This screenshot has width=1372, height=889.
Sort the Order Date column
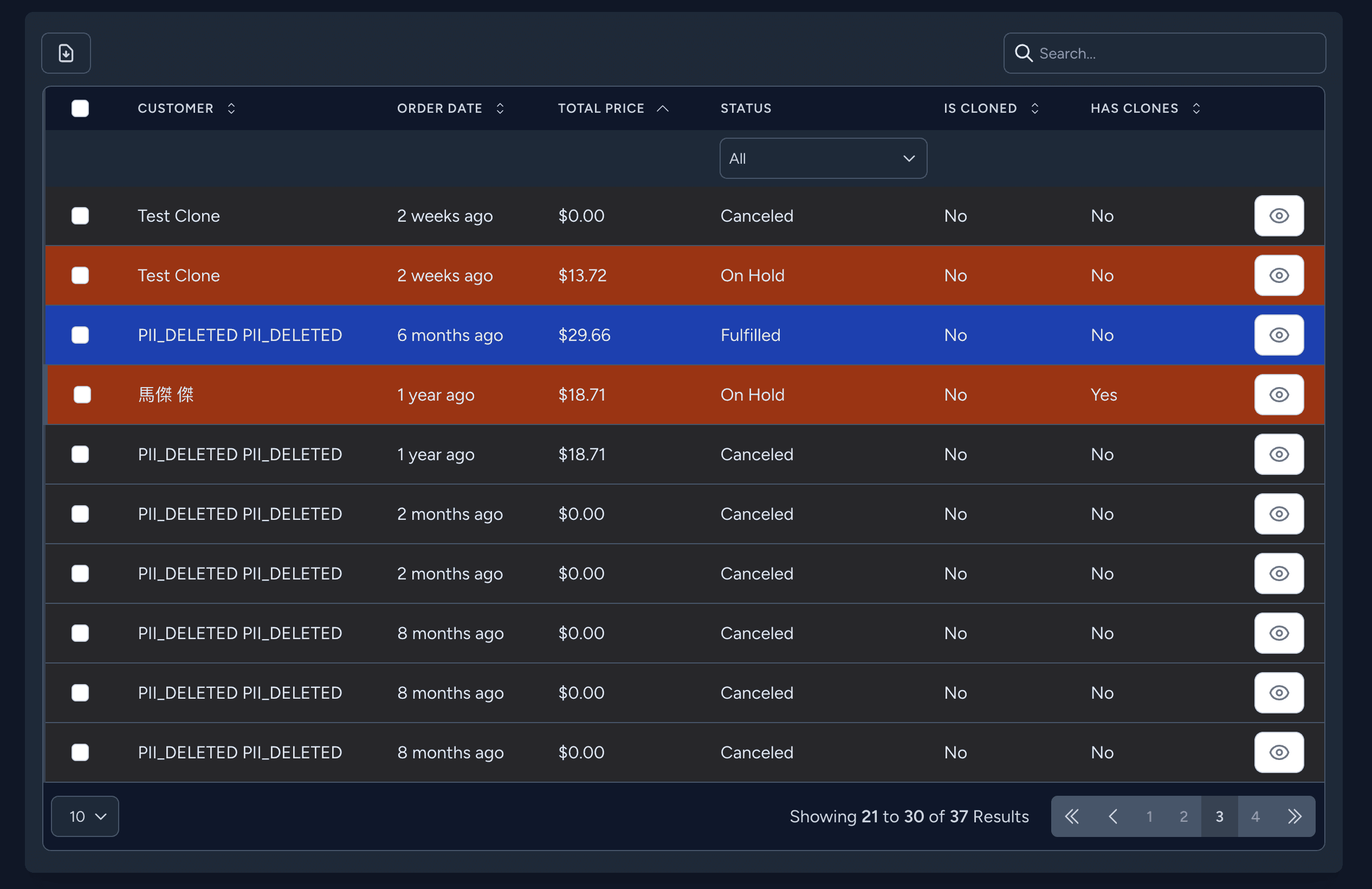pyautogui.click(x=499, y=108)
